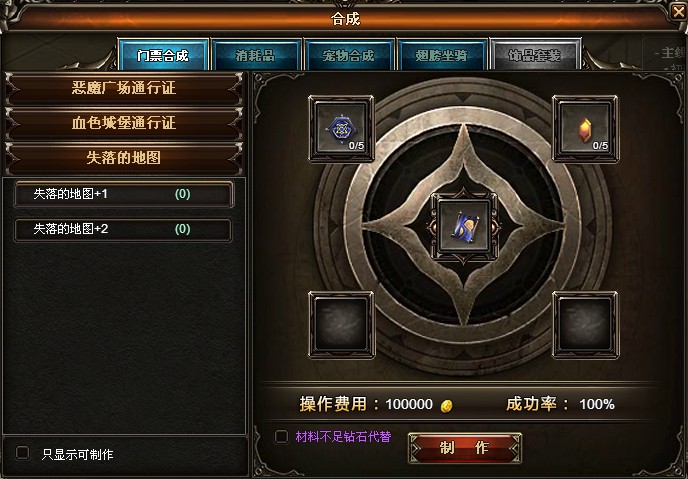Toggle 材料不足钻石代替 checkbox
The width and height of the screenshot is (688, 479).
click(x=281, y=436)
